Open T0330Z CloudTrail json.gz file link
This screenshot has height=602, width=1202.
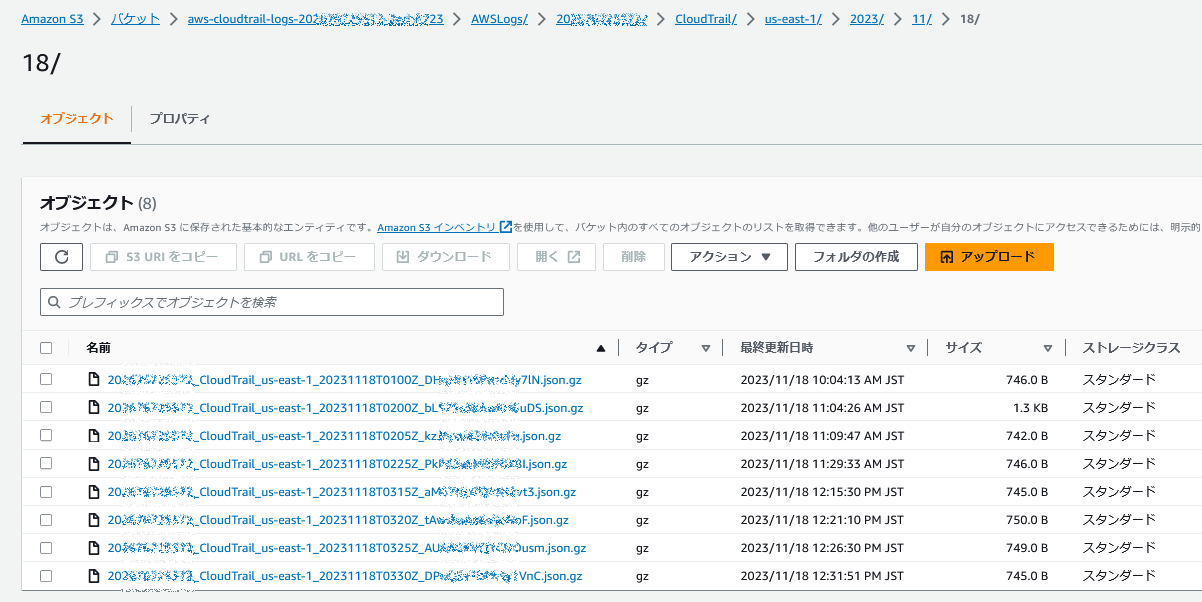click(345, 576)
